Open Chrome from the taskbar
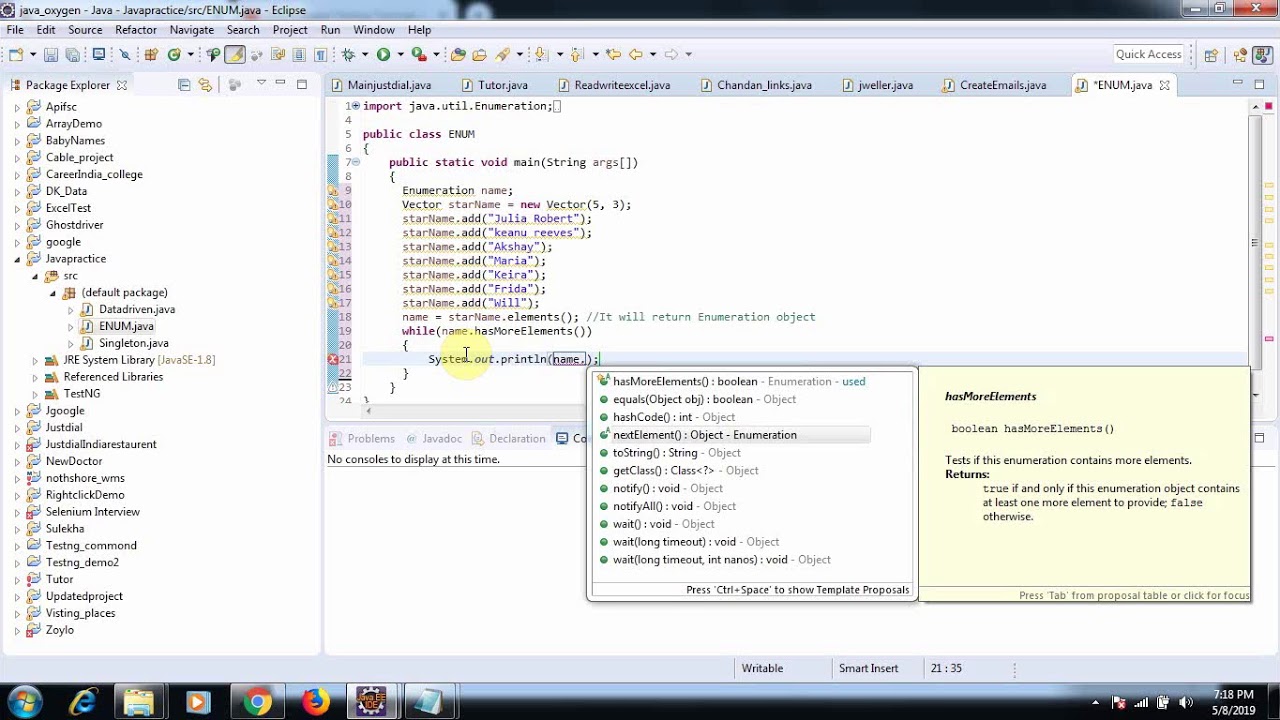This screenshot has width=1280, height=720. [257, 702]
